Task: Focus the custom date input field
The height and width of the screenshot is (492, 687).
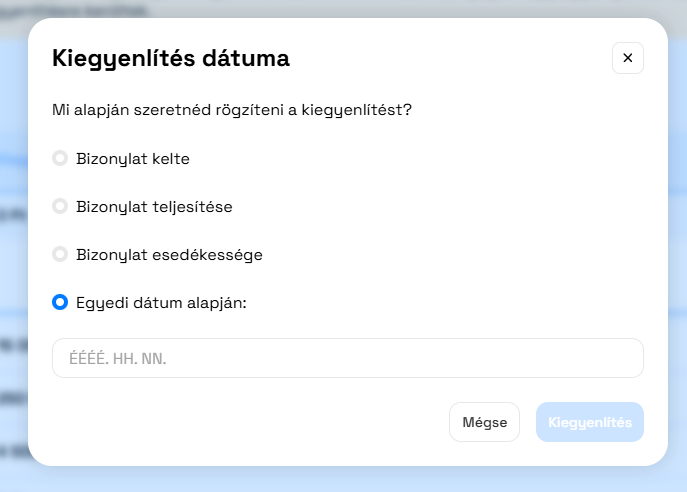Action: [x=400, y=358]
